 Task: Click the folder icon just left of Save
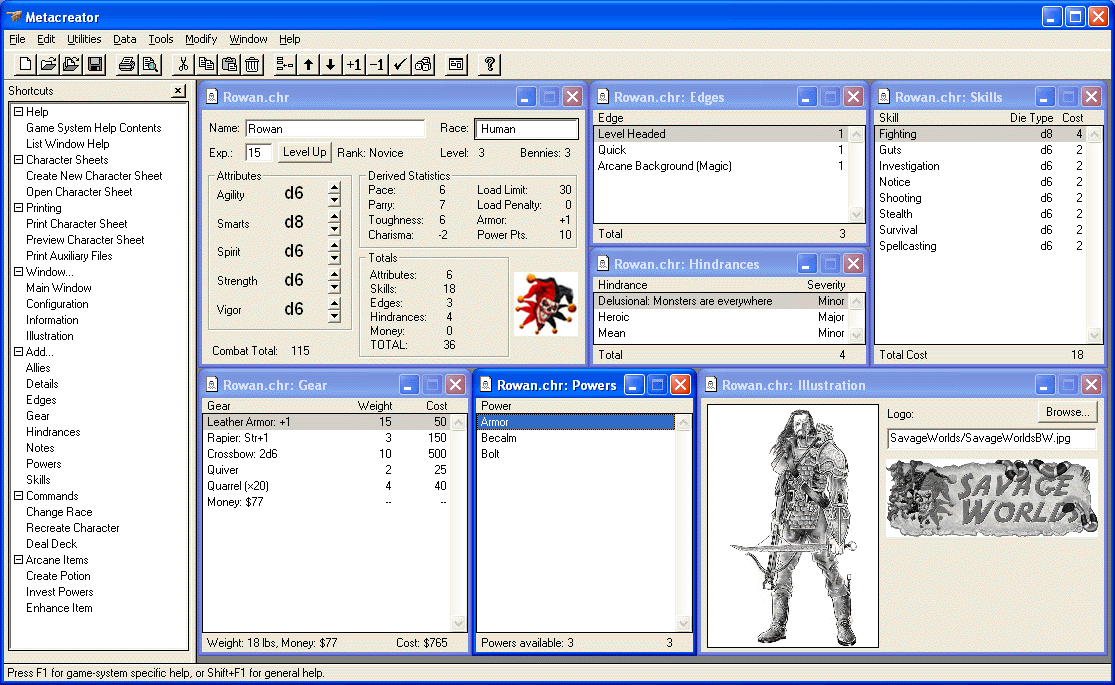(x=71, y=65)
